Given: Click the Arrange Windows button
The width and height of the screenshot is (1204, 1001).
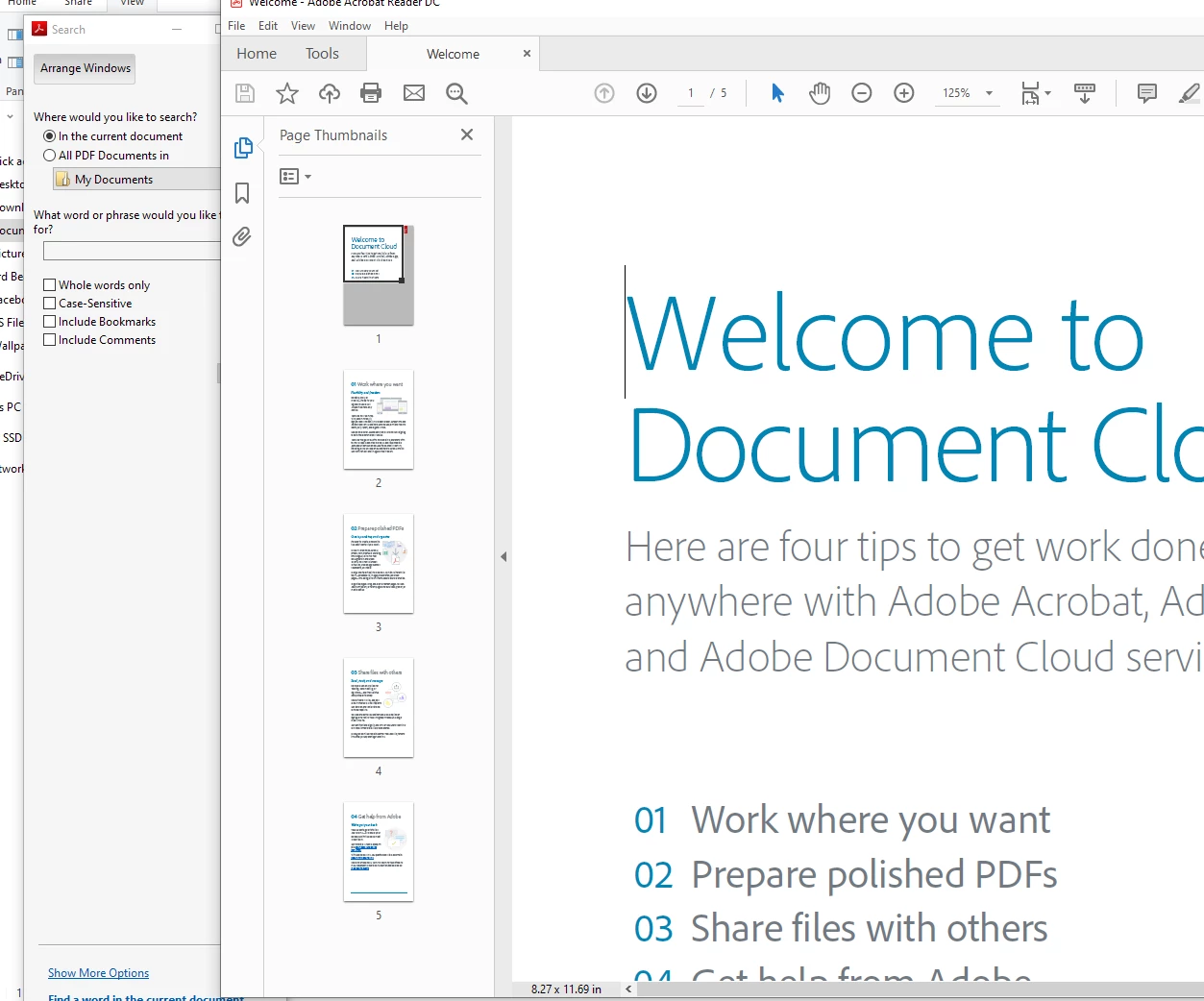Looking at the screenshot, I should [86, 68].
